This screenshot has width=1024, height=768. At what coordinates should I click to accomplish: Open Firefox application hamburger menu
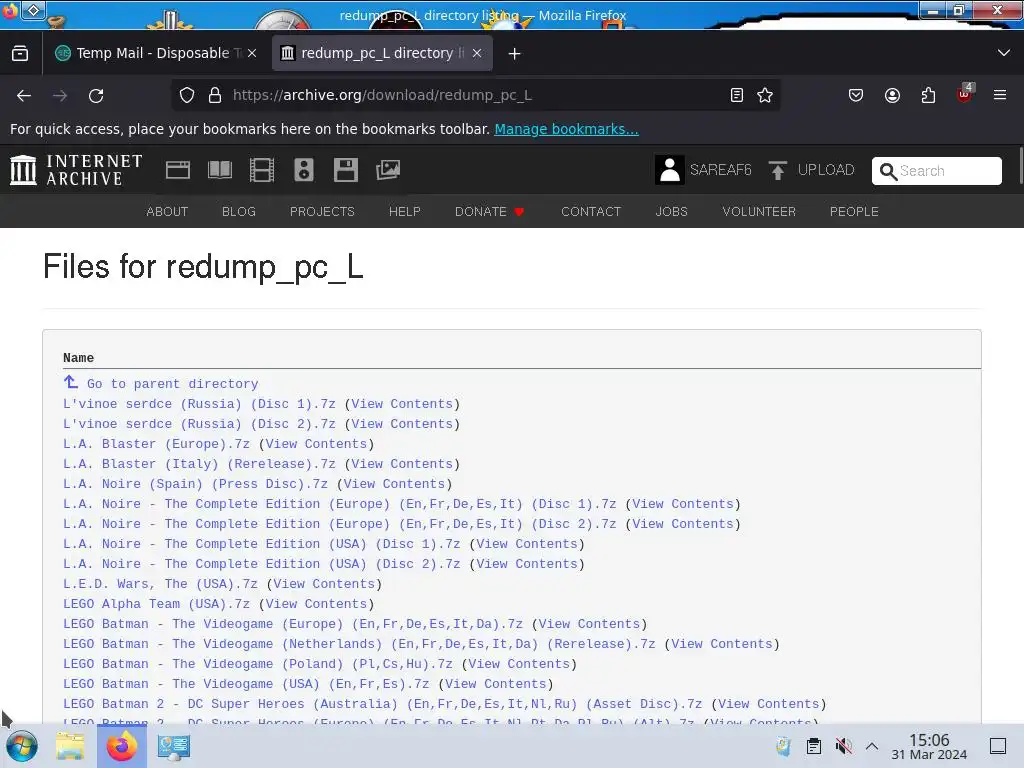click(x=1000, y=95)
